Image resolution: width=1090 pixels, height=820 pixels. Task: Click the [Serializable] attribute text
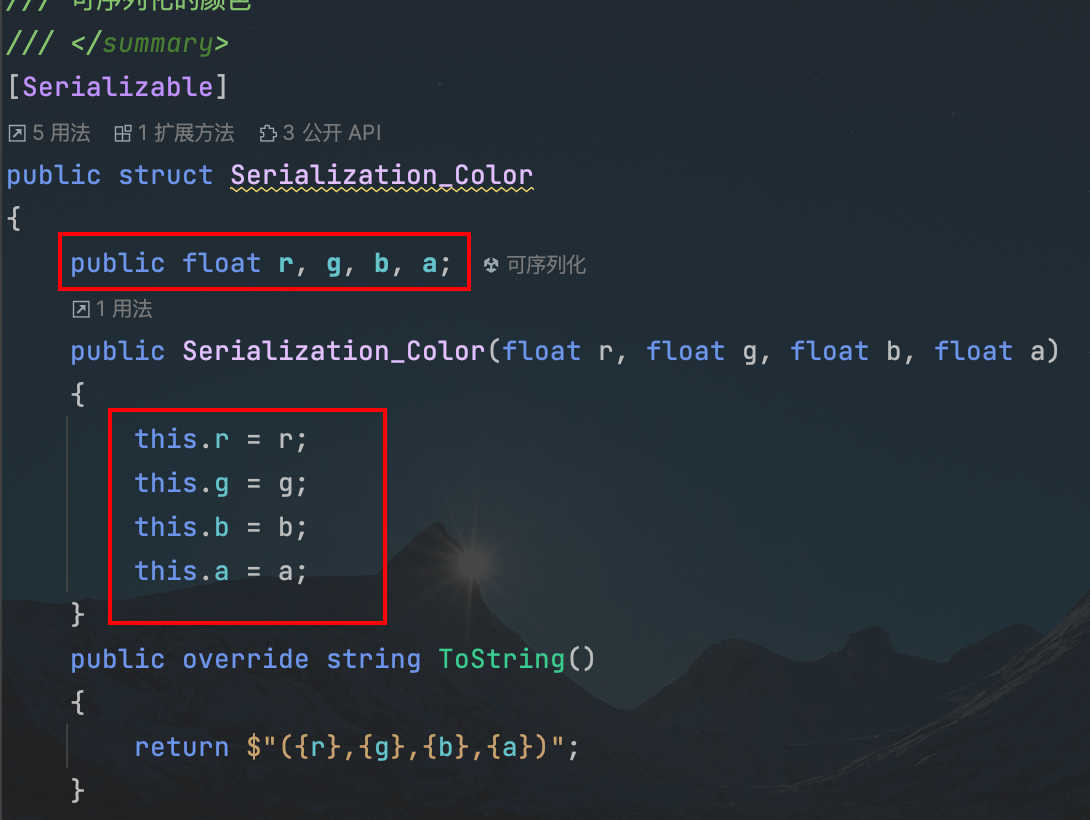tap(117, 88)
